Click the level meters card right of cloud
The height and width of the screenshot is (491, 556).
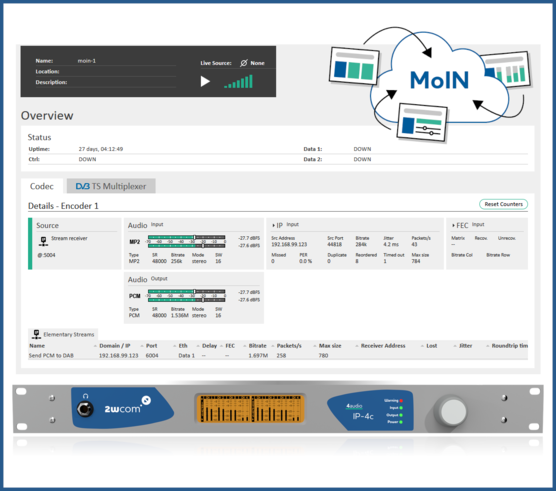[508, 70]
